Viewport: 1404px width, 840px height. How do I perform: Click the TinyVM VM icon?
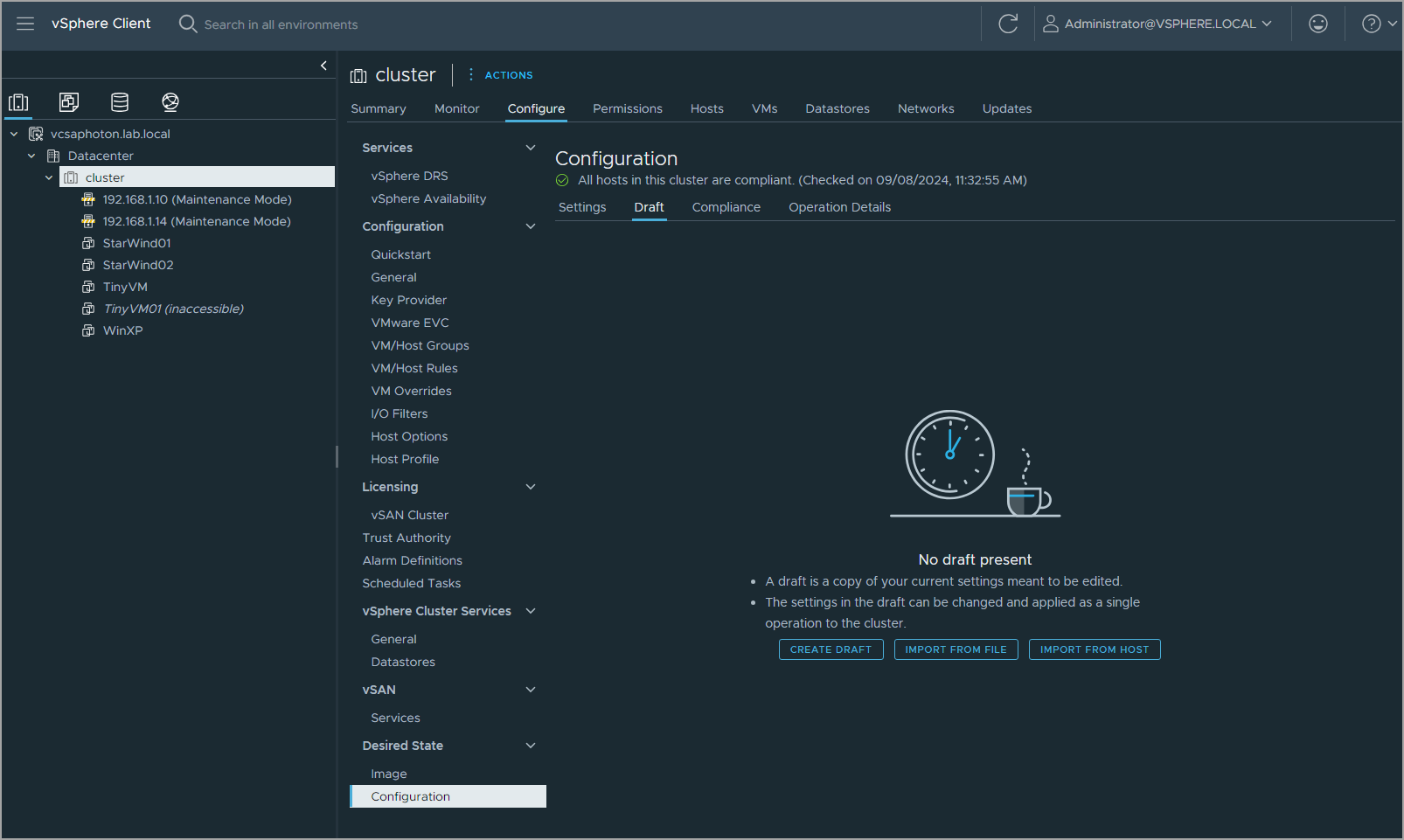(88, 287)
